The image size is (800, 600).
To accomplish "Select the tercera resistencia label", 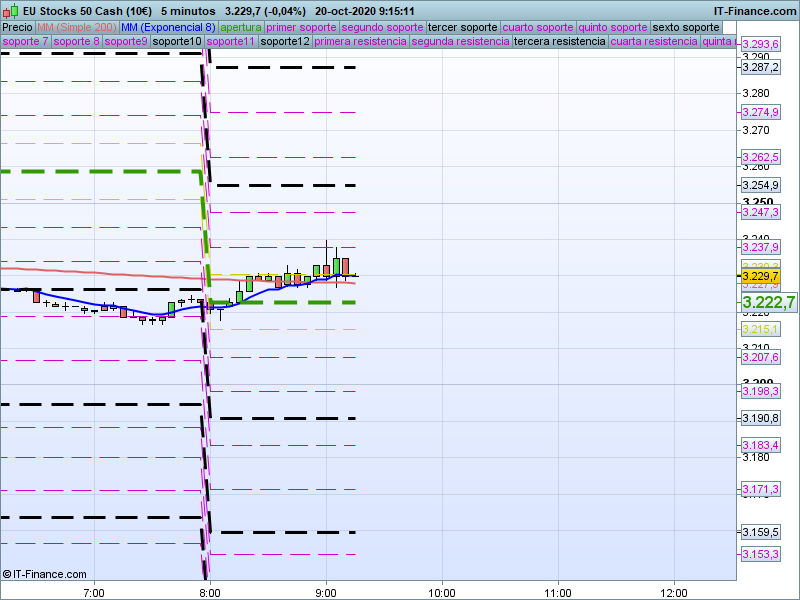I will click(560, 41).
